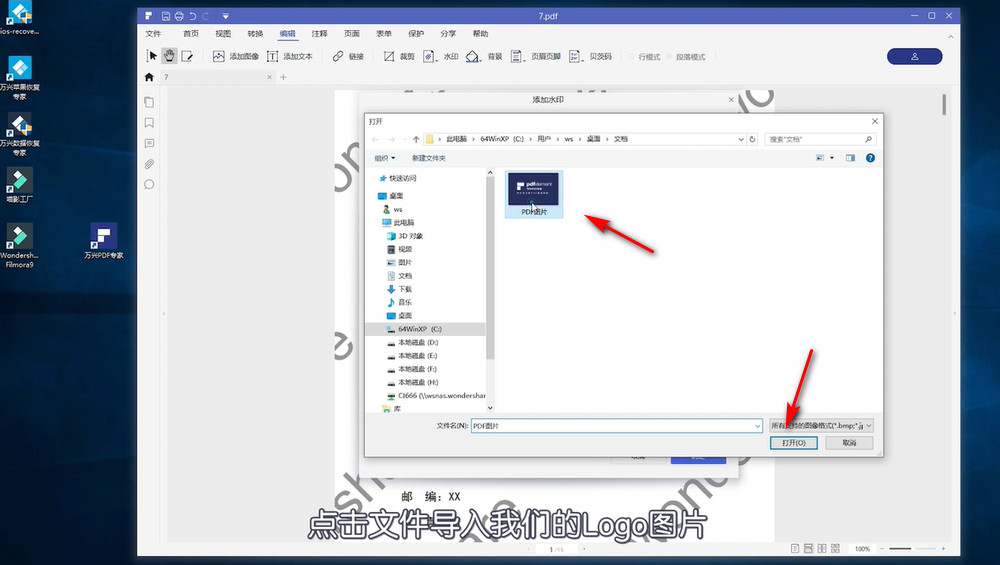
Task: Select the 行模式 line mode radio
Action: coord(645,57)
